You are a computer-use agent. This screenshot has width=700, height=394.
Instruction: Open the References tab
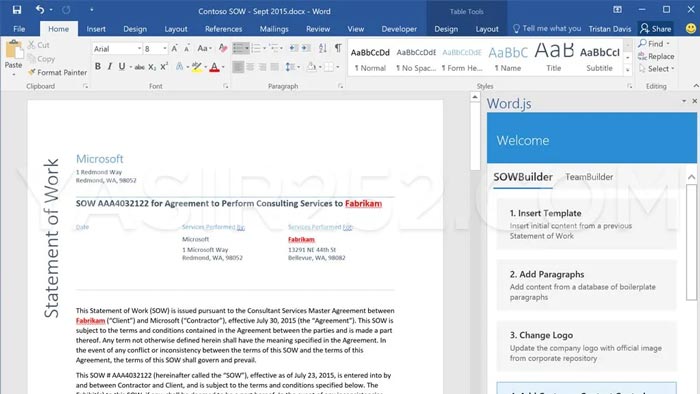click(223, 29)
